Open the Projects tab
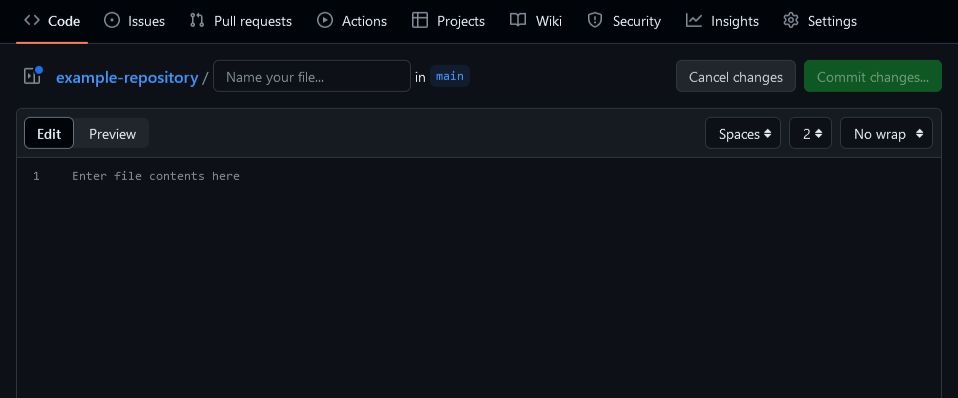 point(448,21)
